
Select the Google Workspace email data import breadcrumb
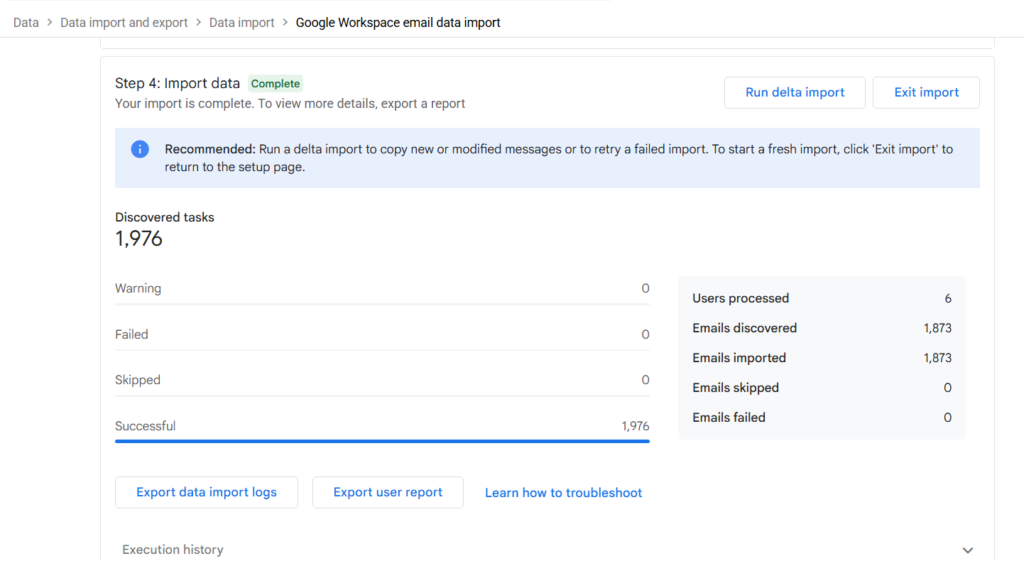tap(398, 23)
